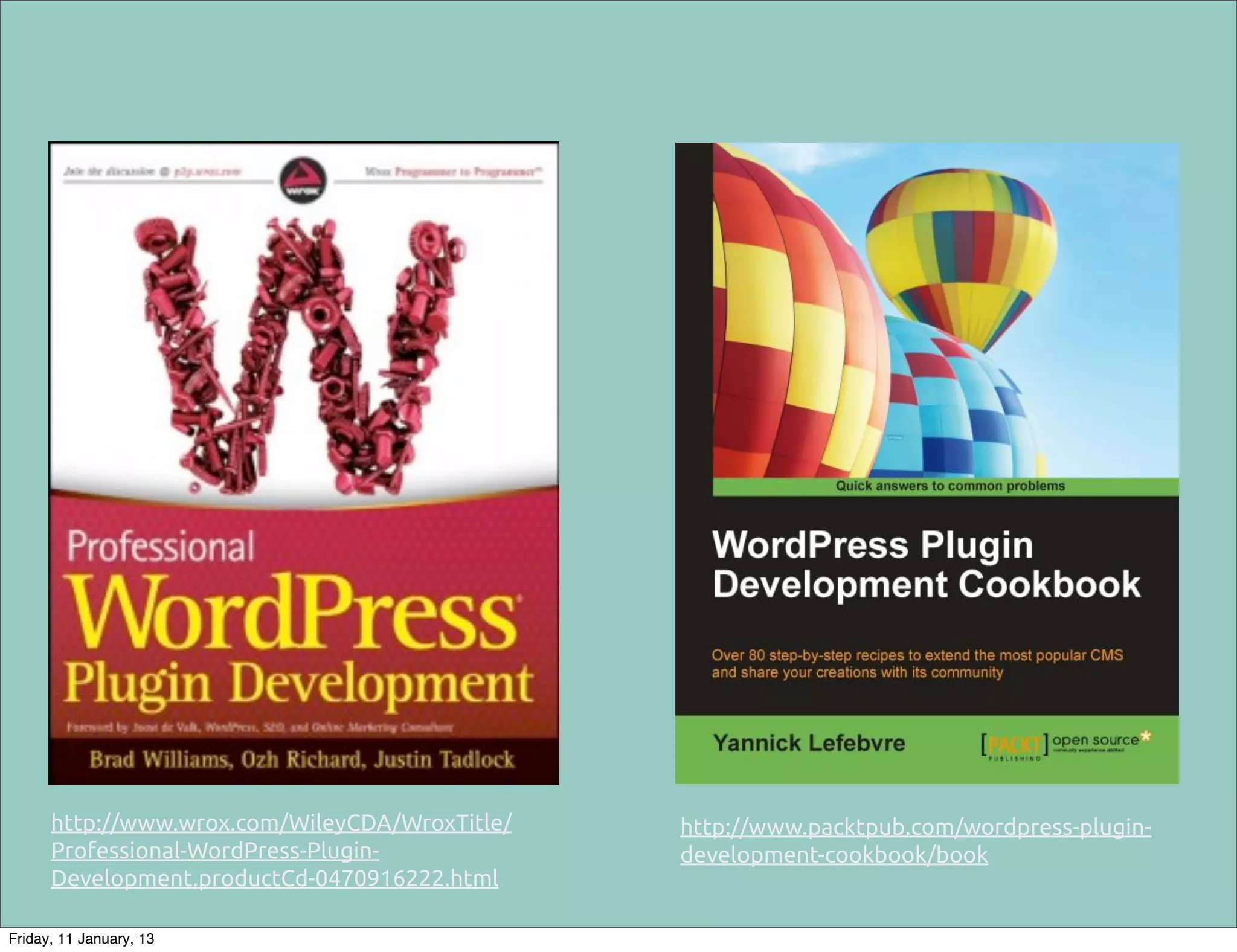The width and height of the screenshot is (1237, 952).
Task: Click the yellow 'WordPress' title on the Wrox cover
Action: (294, 612)
